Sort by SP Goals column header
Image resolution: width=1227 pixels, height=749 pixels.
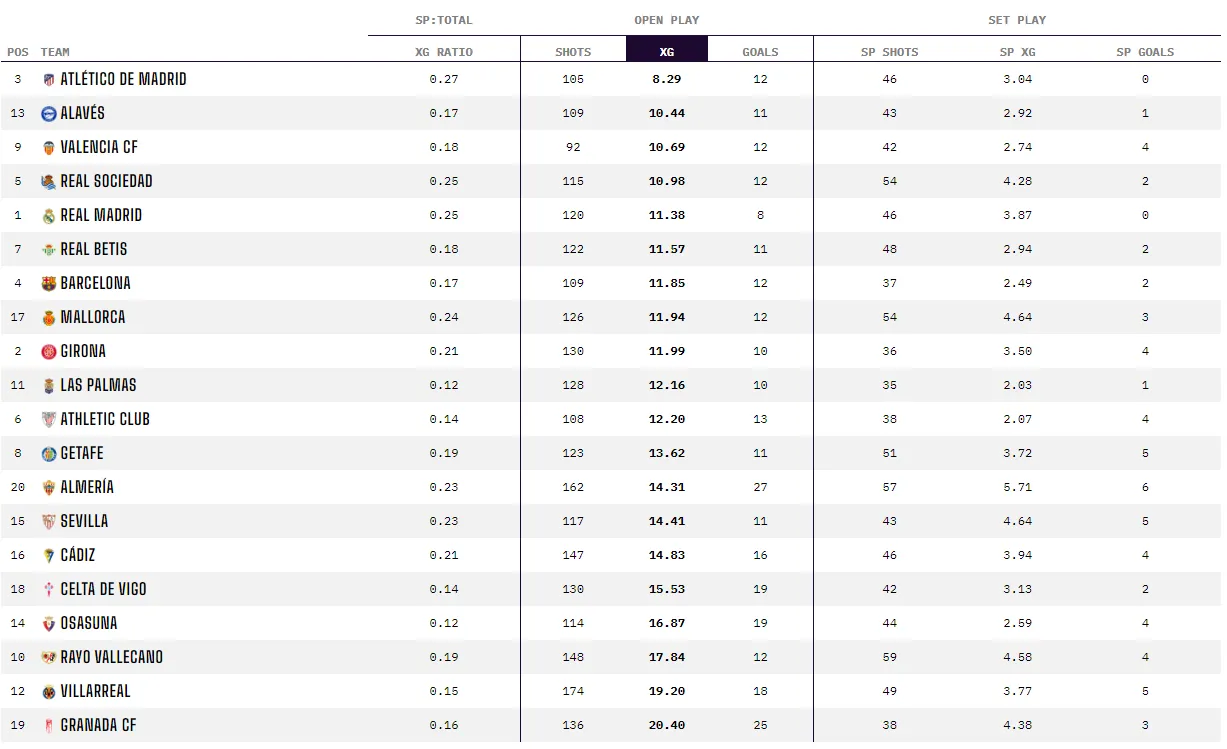point(1145,52)
